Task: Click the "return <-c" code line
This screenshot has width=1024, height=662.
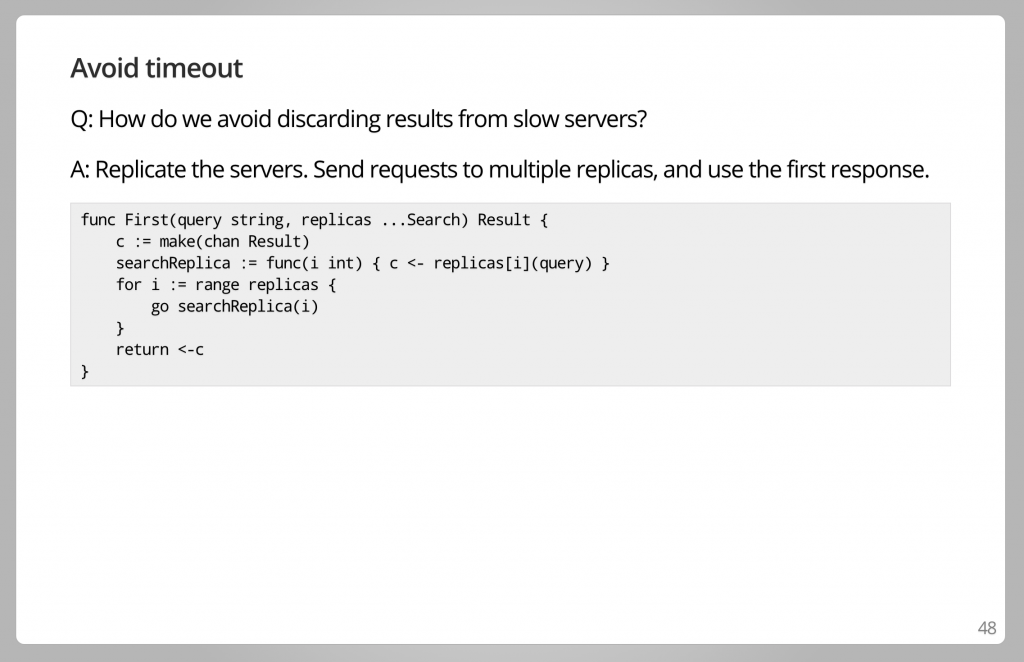Action: 160,350
